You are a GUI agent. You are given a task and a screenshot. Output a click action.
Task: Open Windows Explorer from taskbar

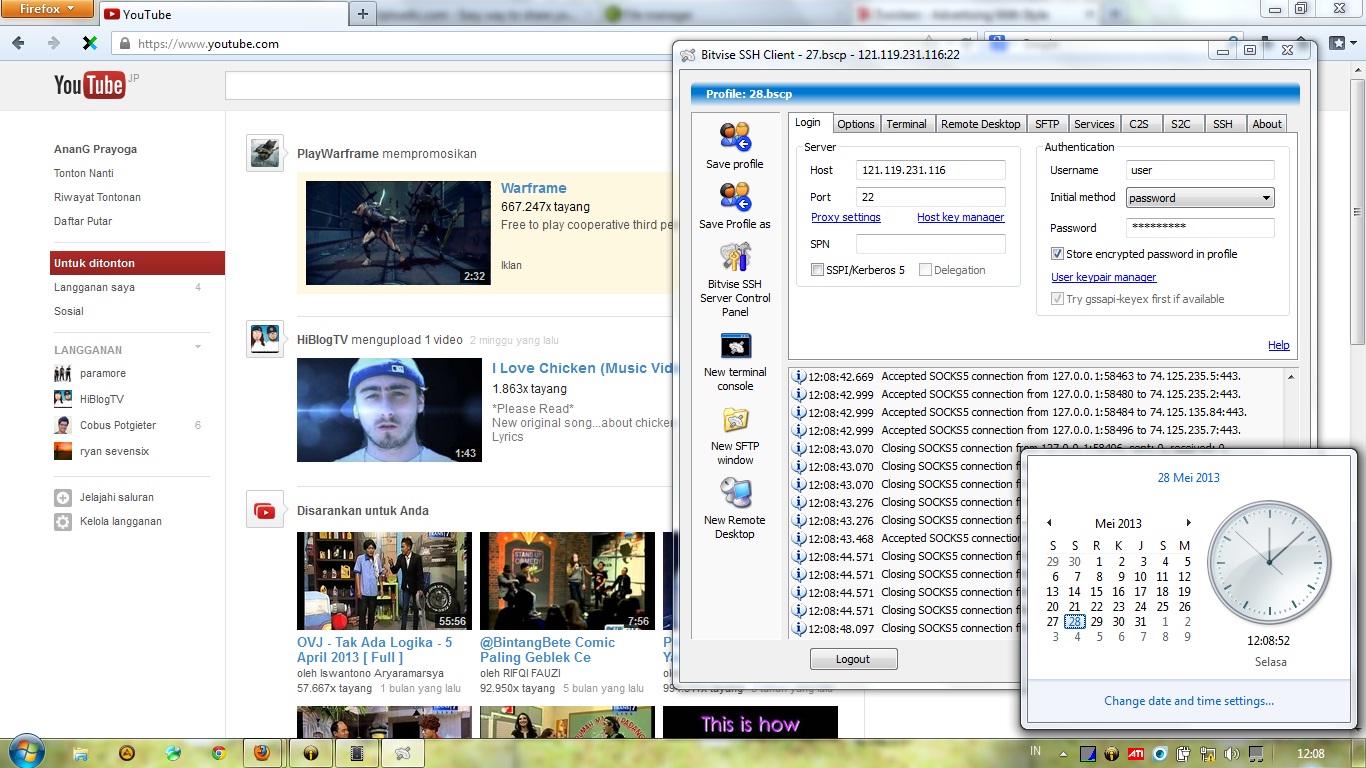(x=80, y=753)
